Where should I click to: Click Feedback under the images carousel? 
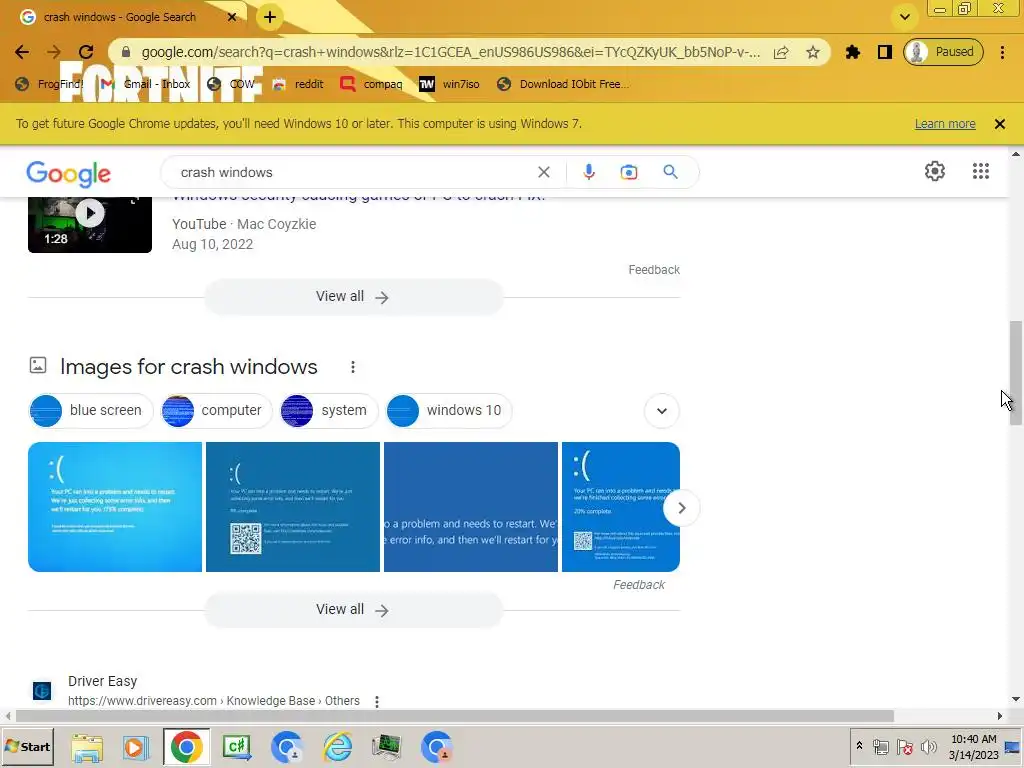coord(639,585)
